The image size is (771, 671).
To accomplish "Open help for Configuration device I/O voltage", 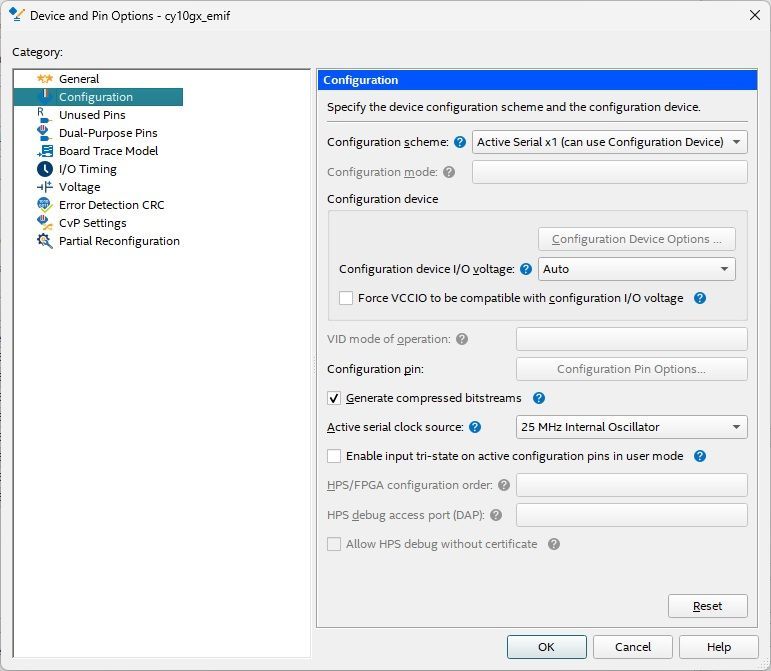I will coord(526,269).
